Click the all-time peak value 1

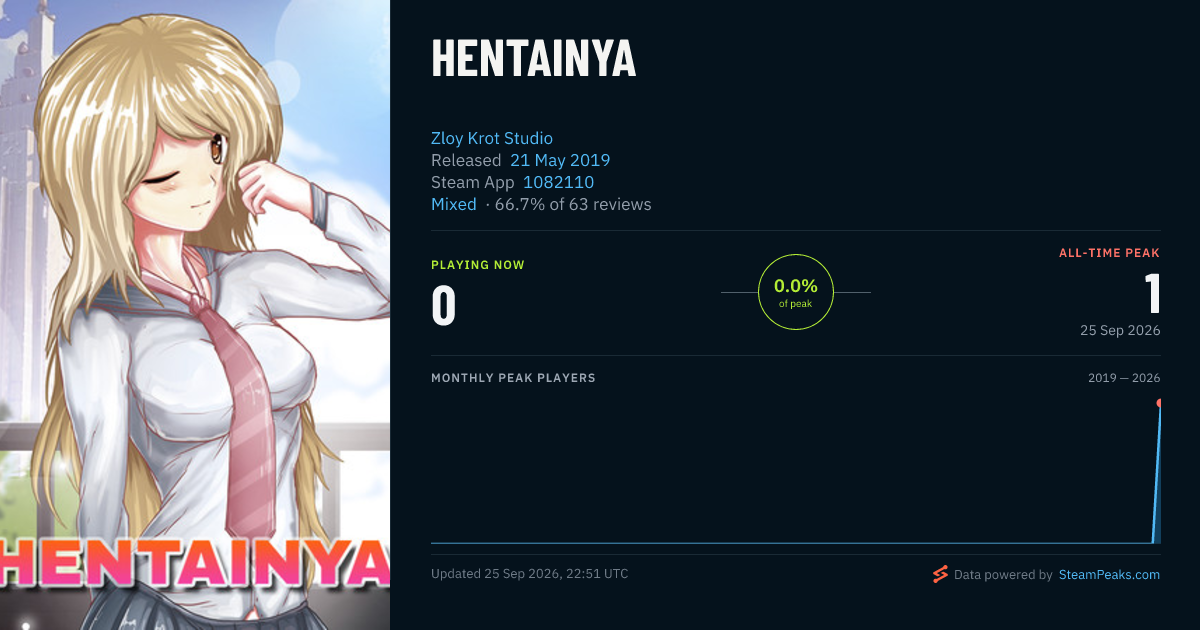point(1152,294)
